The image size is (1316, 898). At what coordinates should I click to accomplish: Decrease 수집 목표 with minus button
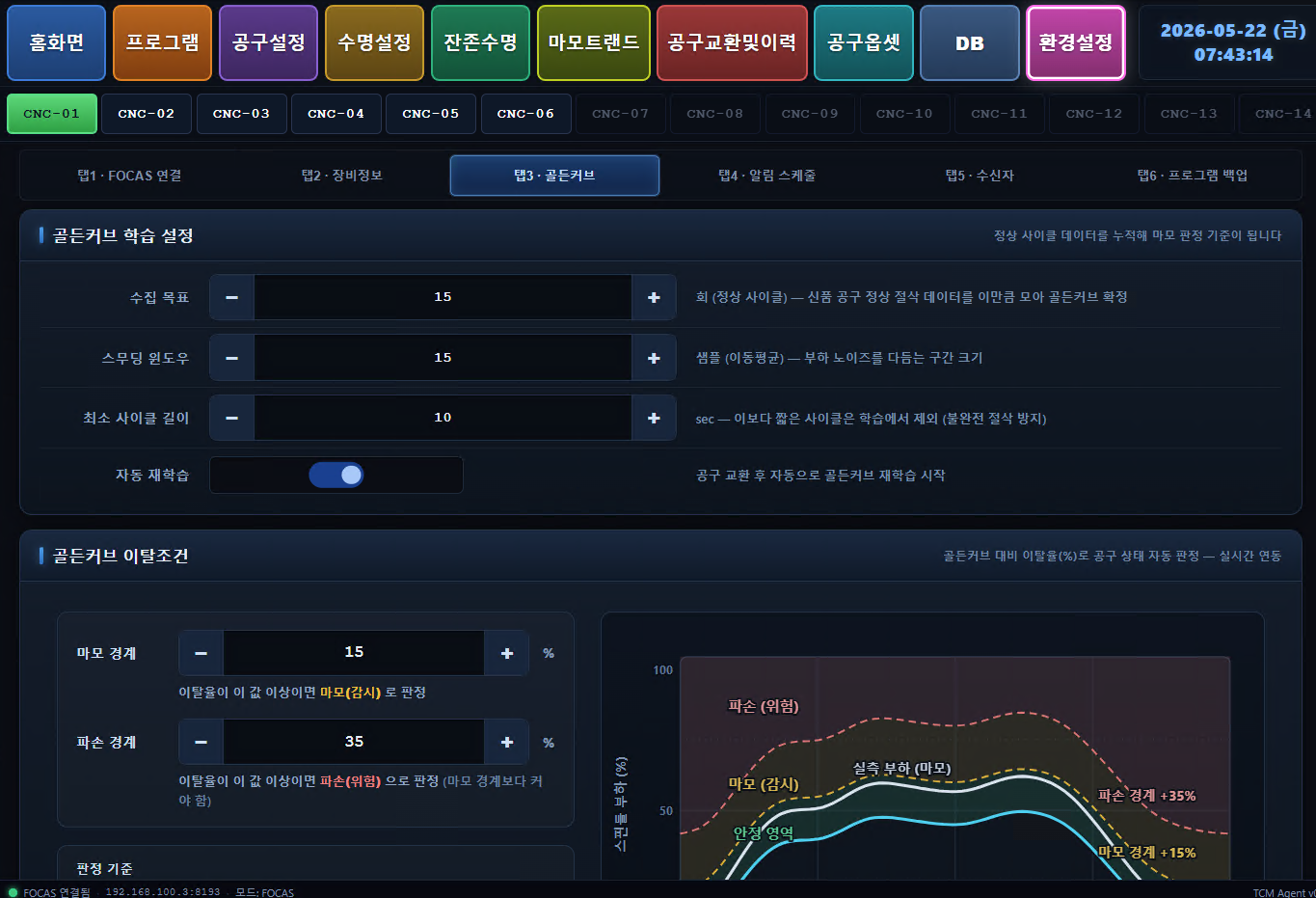232,297
